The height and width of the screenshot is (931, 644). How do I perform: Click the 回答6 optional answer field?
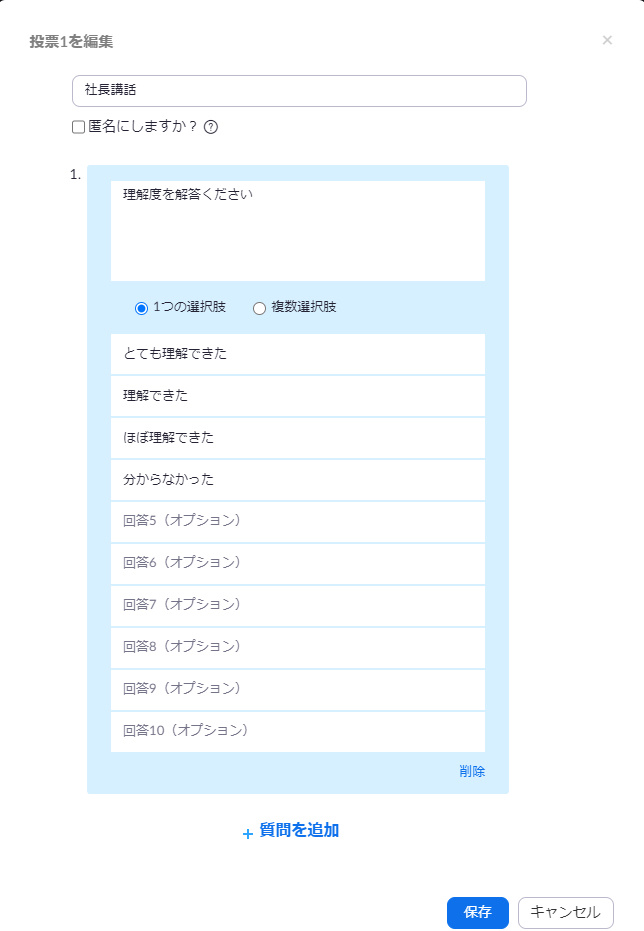297,564
